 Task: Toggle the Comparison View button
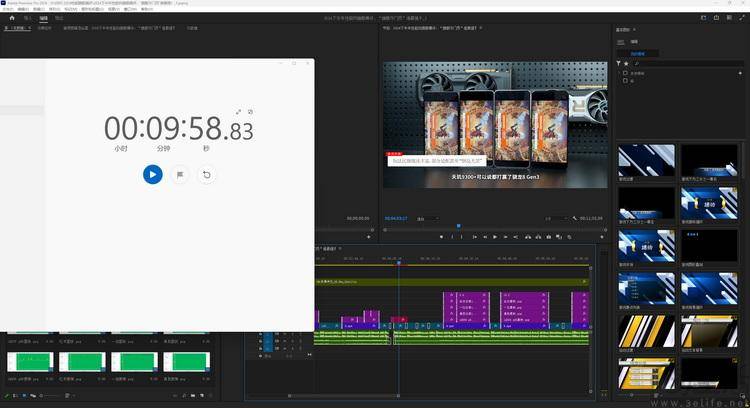pos(559,237)
